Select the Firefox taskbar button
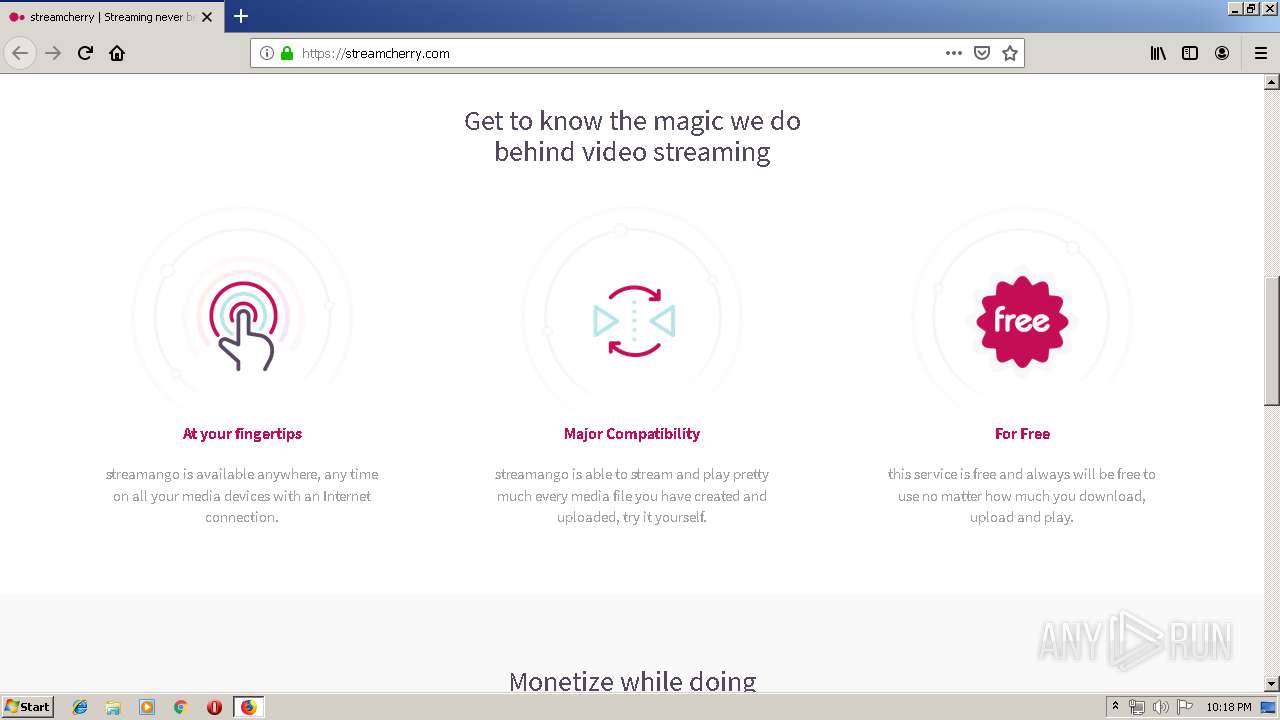 click(248, 707)
